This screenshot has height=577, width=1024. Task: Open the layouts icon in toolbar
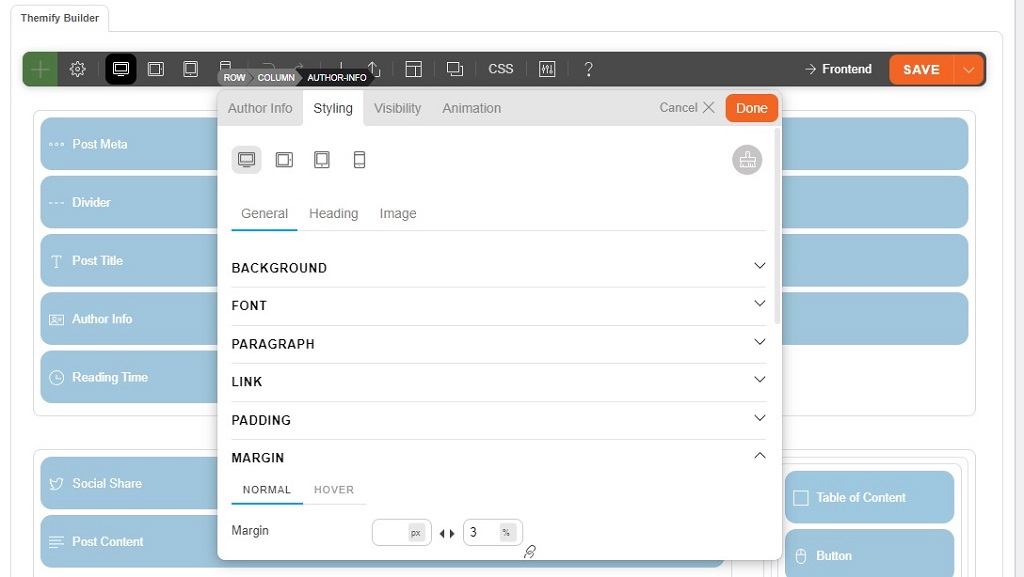[413, 69]
